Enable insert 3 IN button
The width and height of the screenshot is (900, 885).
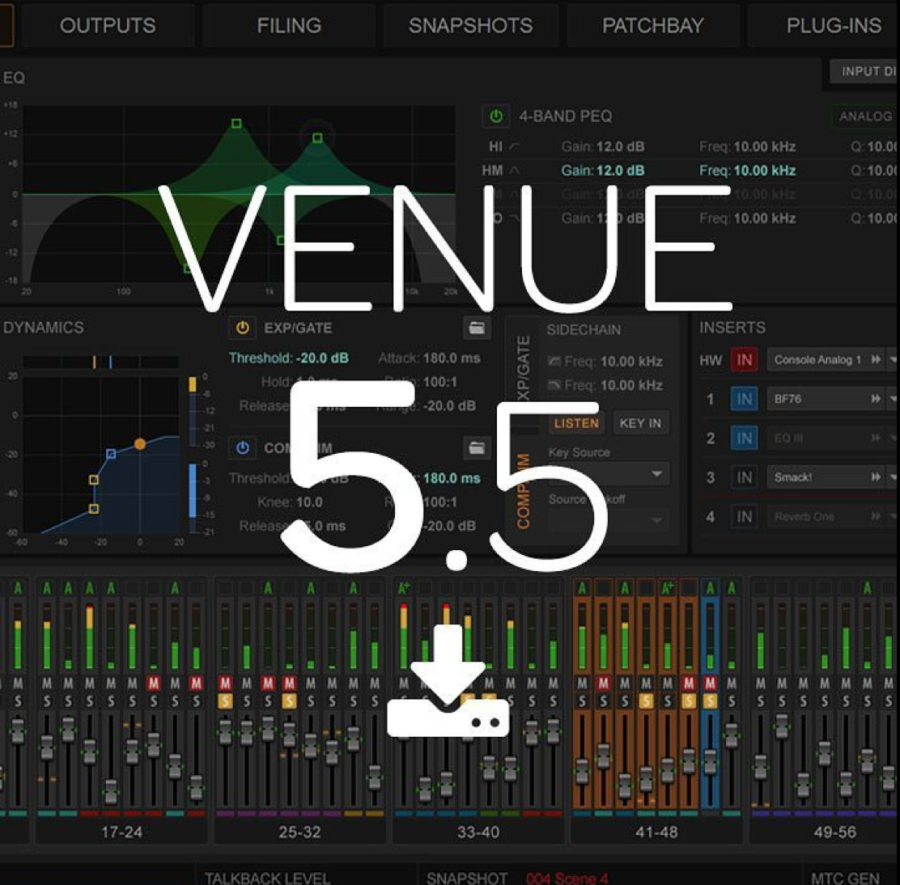point(744,478)
